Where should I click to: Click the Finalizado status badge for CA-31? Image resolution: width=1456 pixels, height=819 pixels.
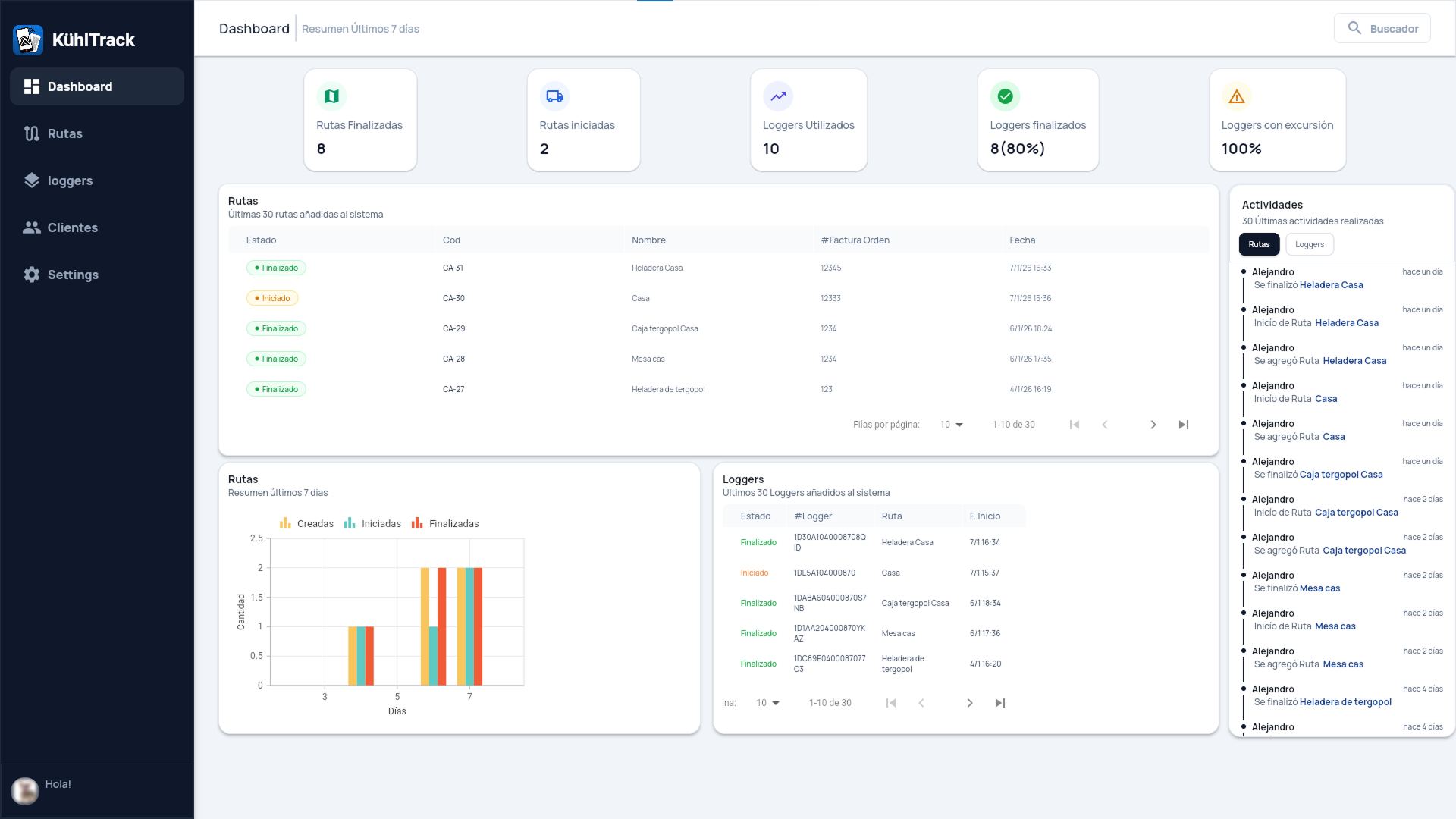276,268
